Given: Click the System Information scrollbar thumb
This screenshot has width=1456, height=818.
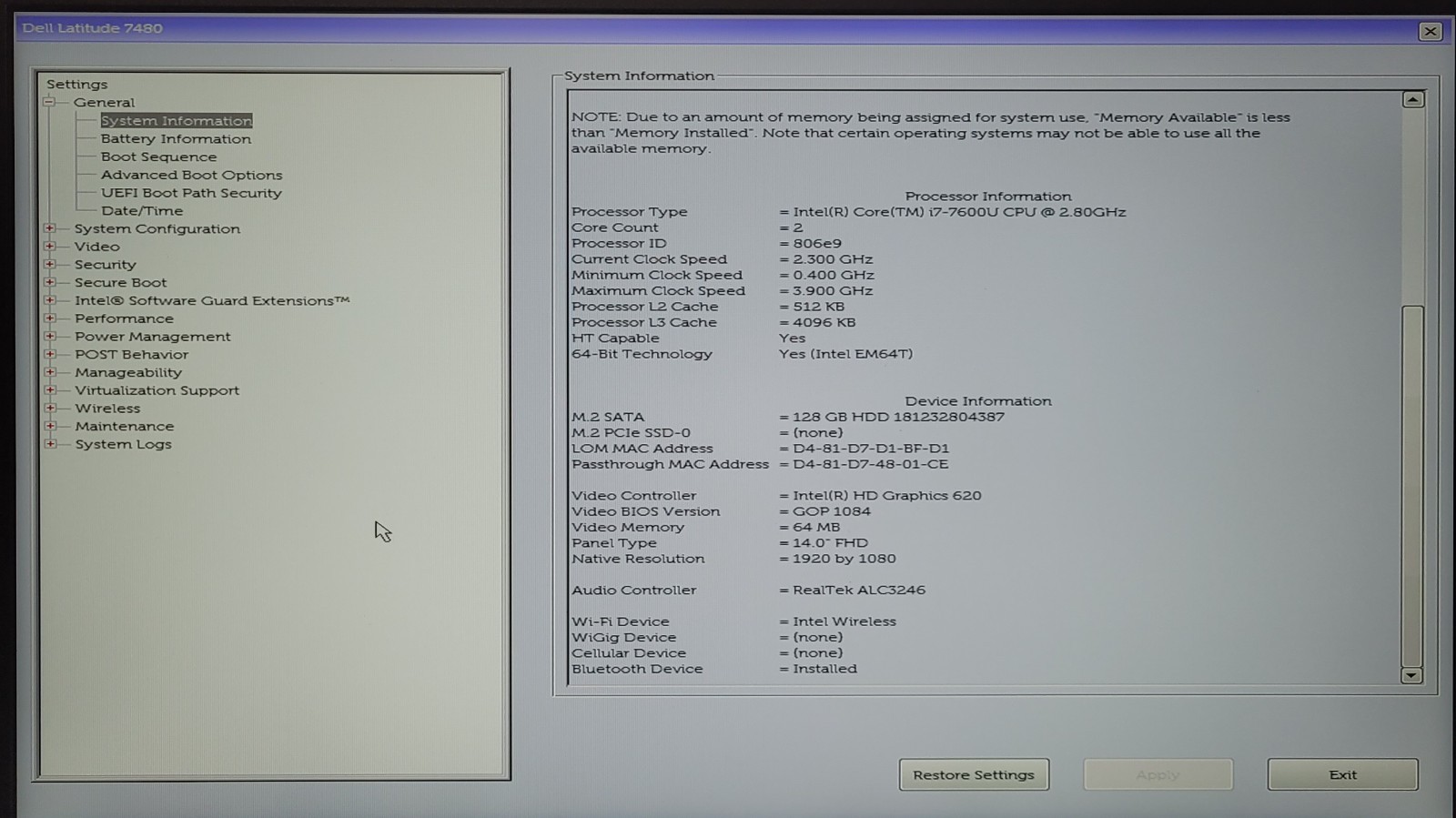Looking at the screenshot, I should (1412, 486).
